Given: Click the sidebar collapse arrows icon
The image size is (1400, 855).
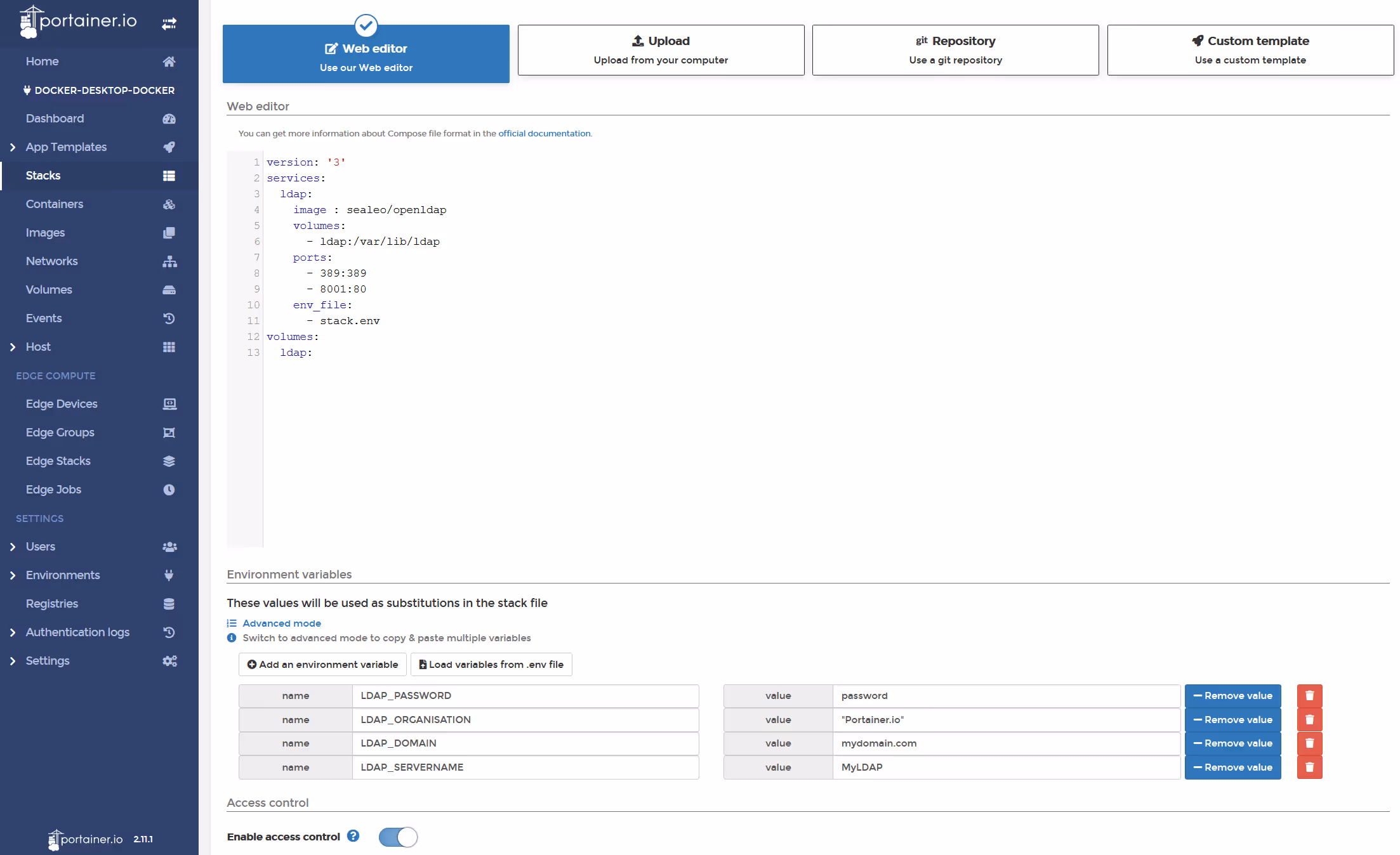Looking at the screenshot, I should pos(169,23).
